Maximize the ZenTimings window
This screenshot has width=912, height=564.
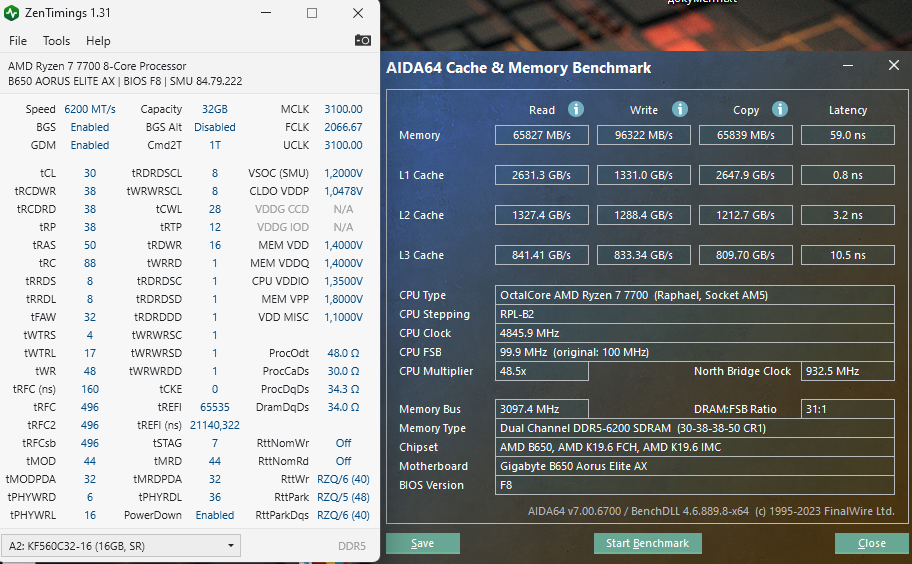312,13
